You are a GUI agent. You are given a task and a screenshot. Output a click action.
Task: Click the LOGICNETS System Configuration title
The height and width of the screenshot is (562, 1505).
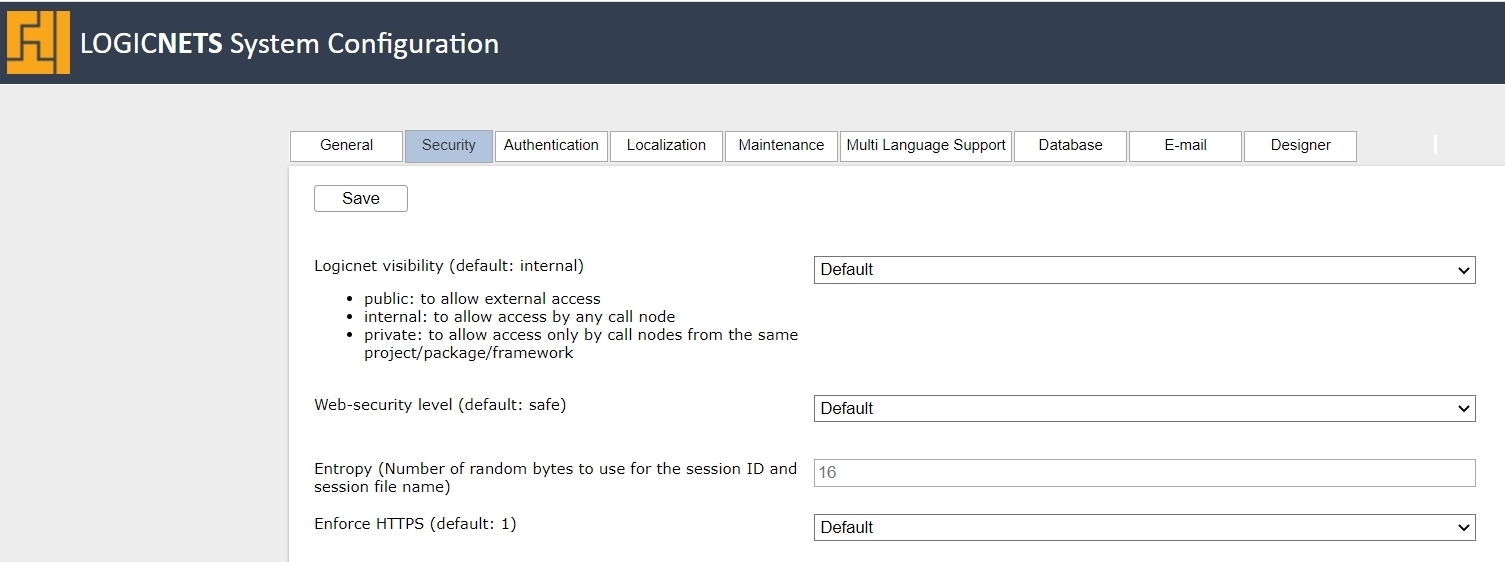tap(289, 44)
